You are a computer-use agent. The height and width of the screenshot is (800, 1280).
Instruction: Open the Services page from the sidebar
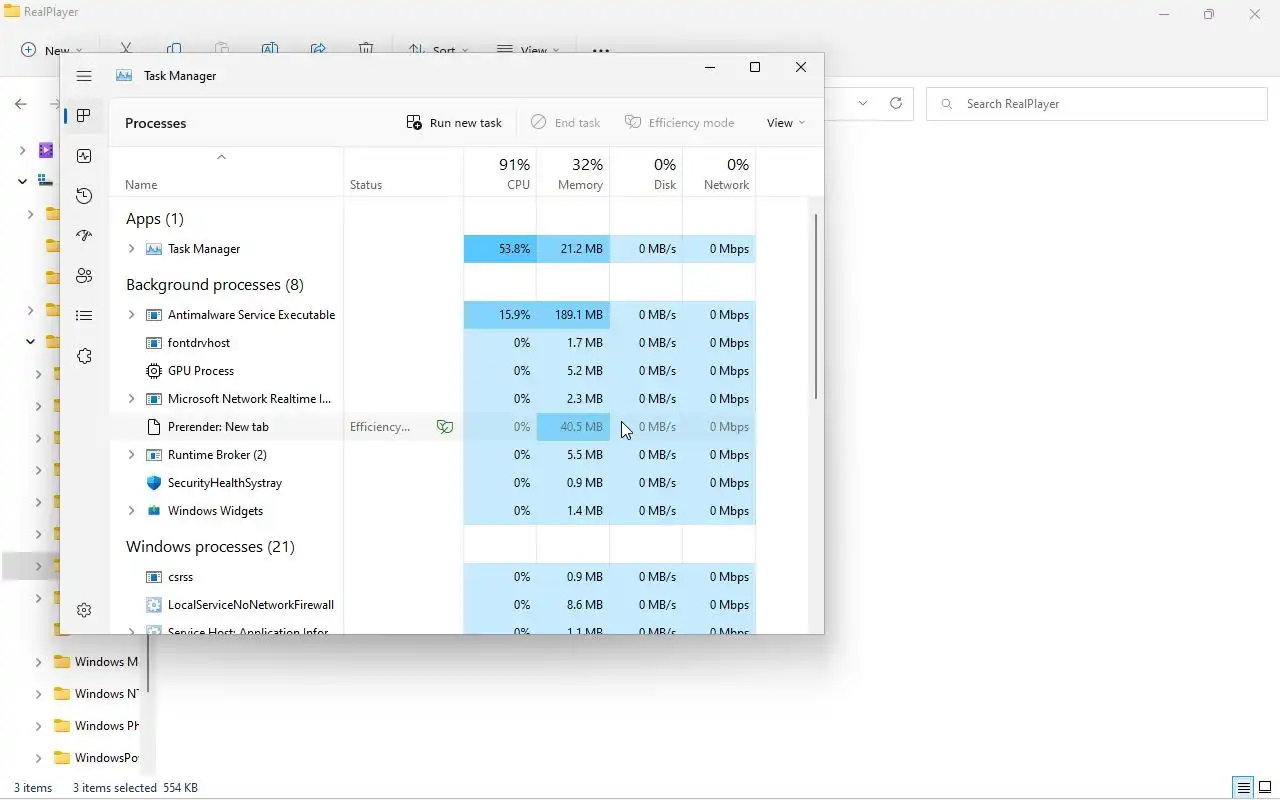[x=84, y=356]
